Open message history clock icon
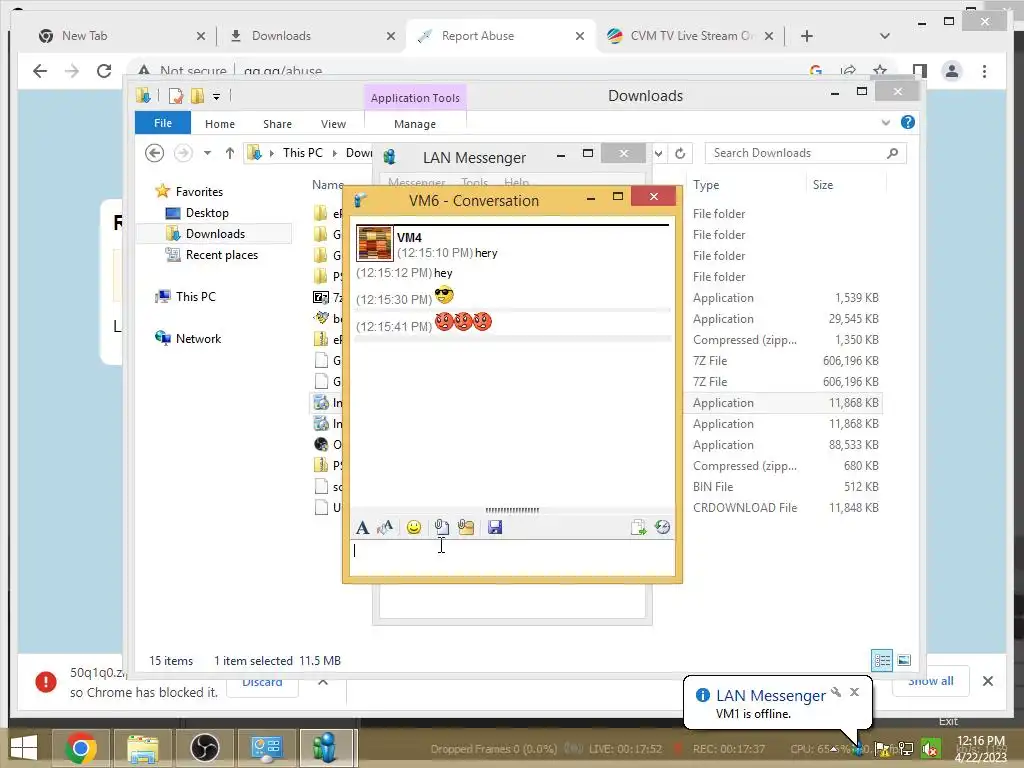This screenshot has height=768, width=1024. [662, 527]
